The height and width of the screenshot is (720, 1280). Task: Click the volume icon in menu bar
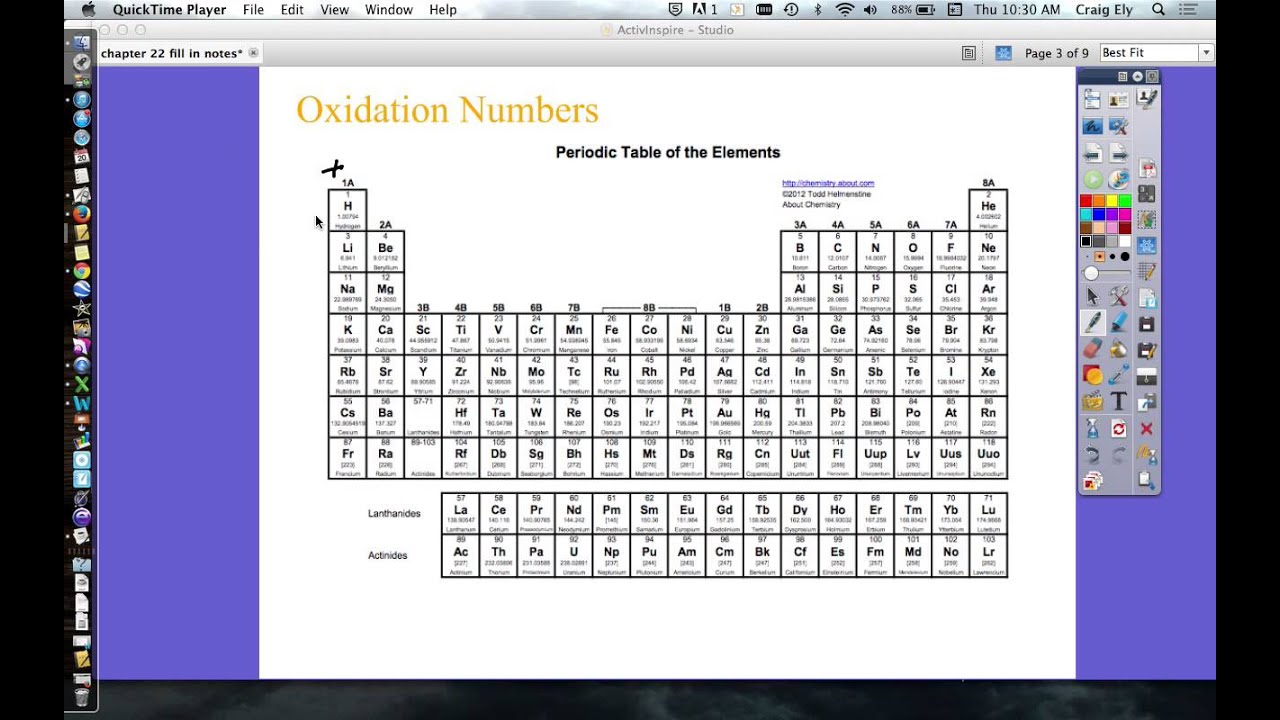(870, 10)
